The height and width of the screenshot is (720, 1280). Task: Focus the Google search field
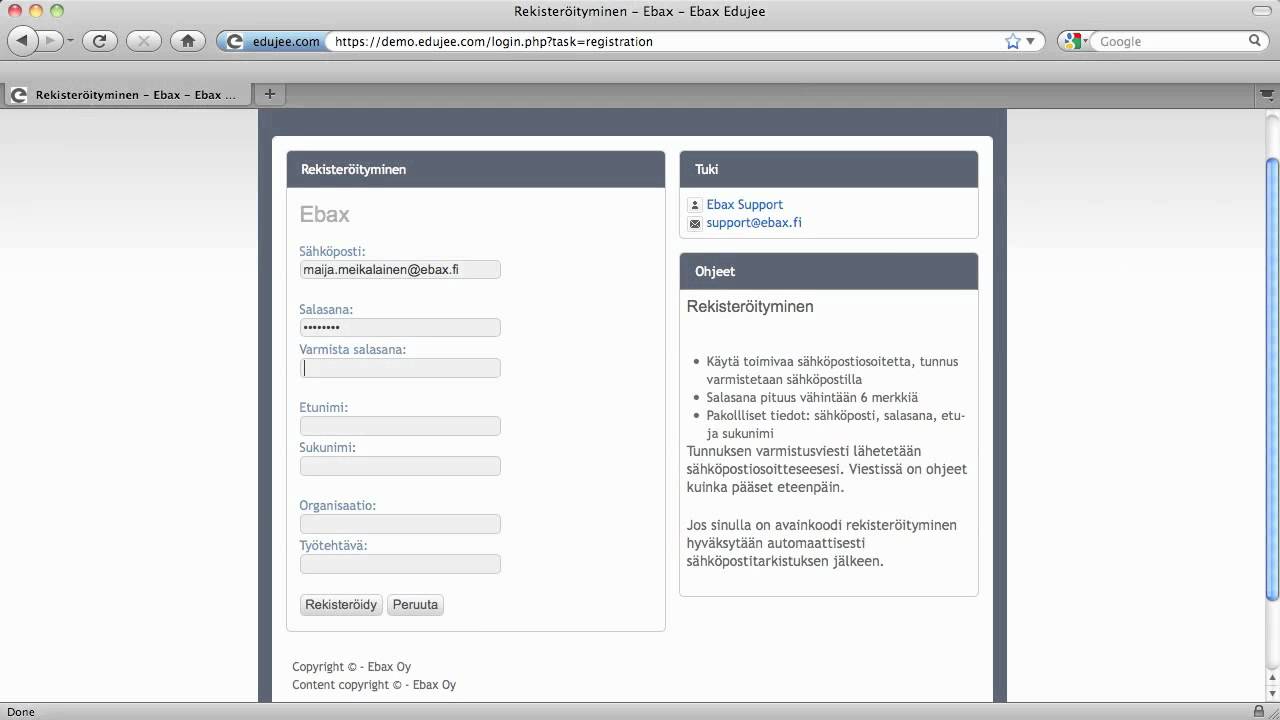coord(1170,41)
